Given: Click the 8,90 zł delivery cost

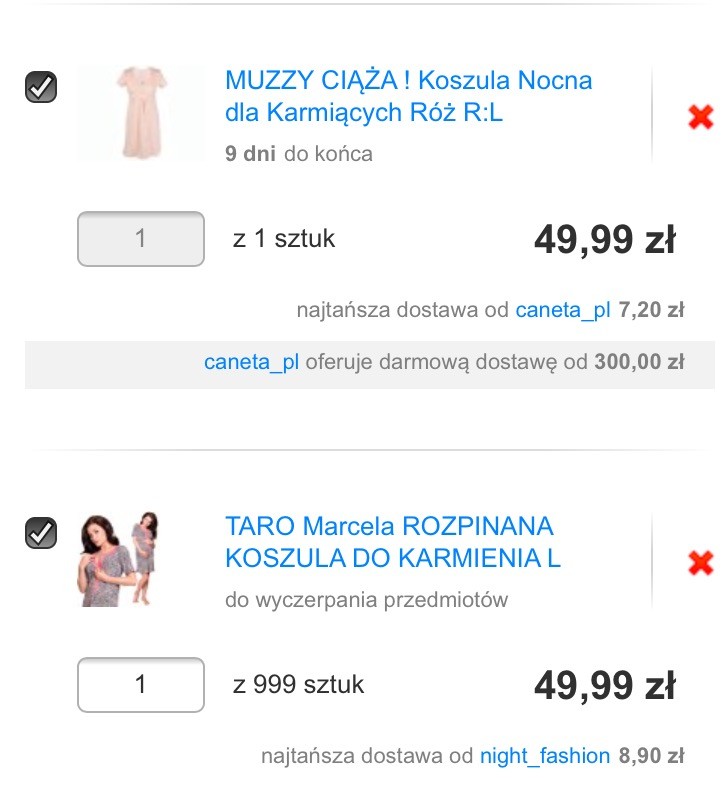Looking at the screenshot, I should coord(651,756).
